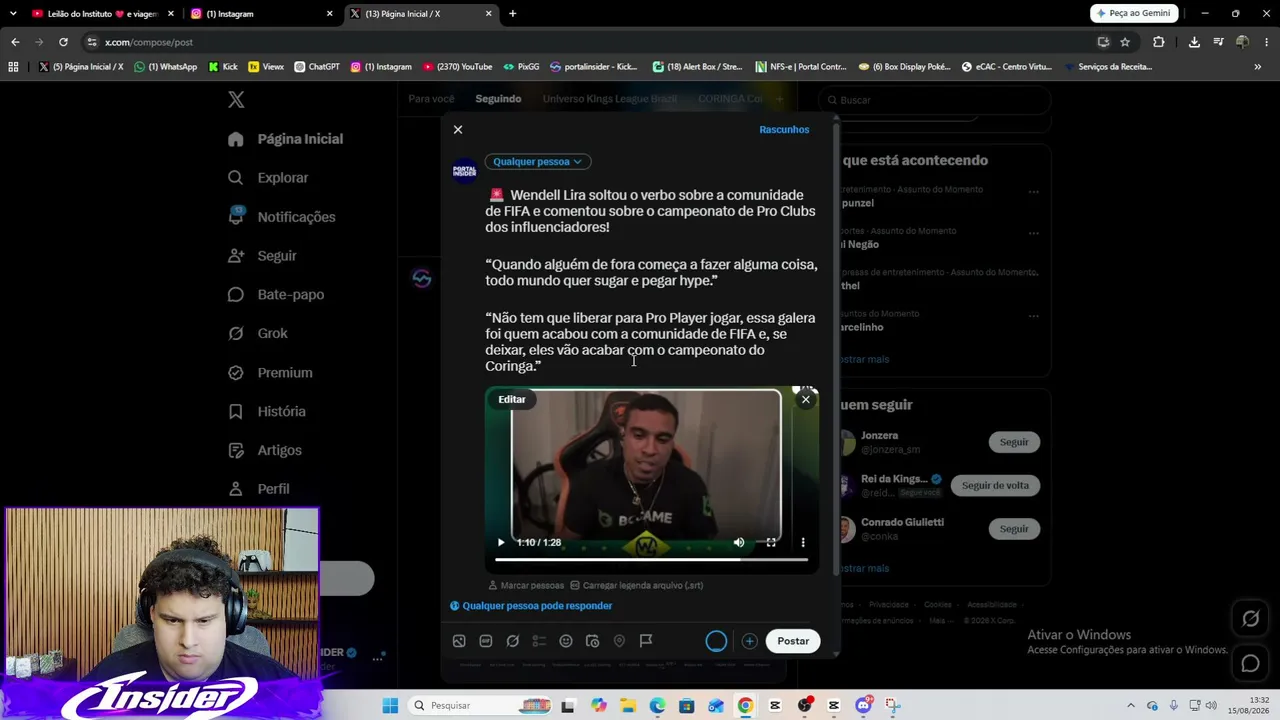Click Seguir de volta for Rei da Kings
This screenshot has width=1280, height=720.
[995, 486]
